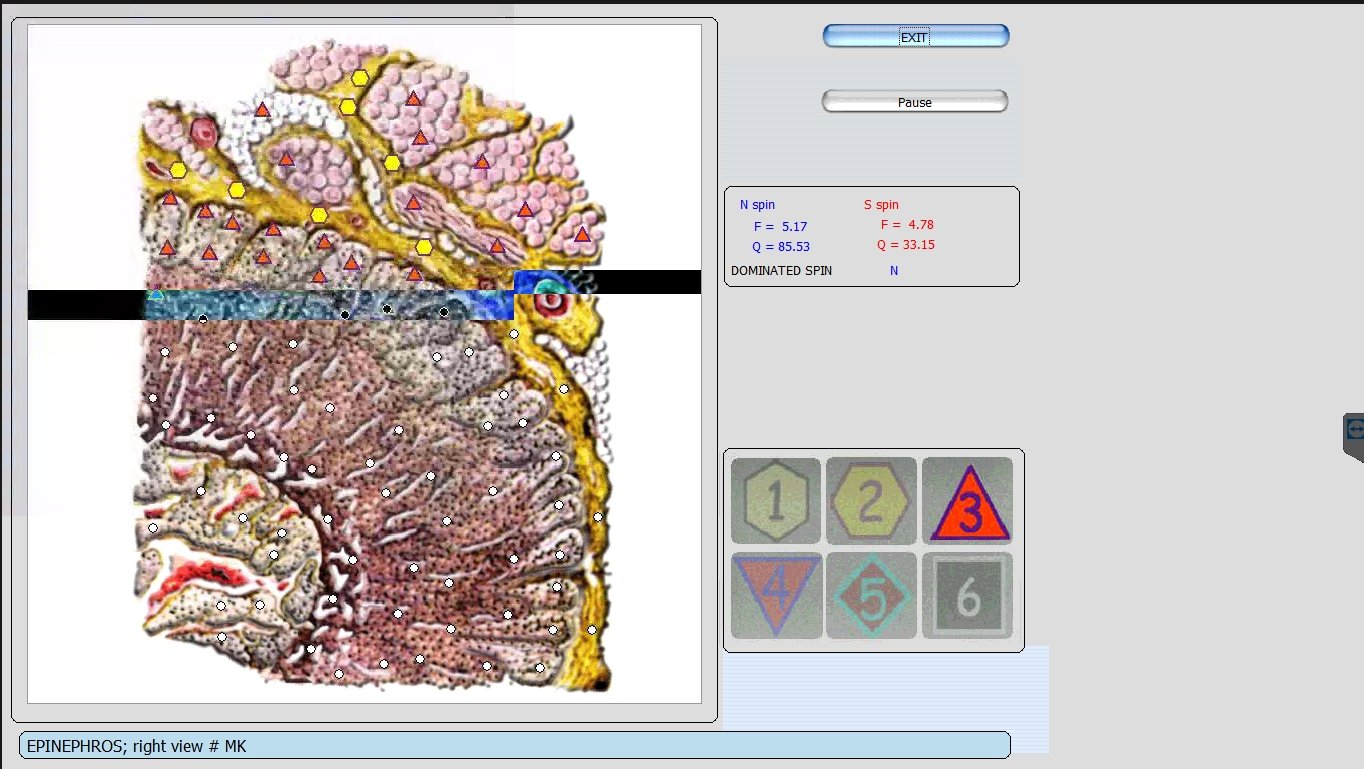1364x769 pixels.
Task: Select the inverted triangle level 4 icon
Action: (776, 594)
